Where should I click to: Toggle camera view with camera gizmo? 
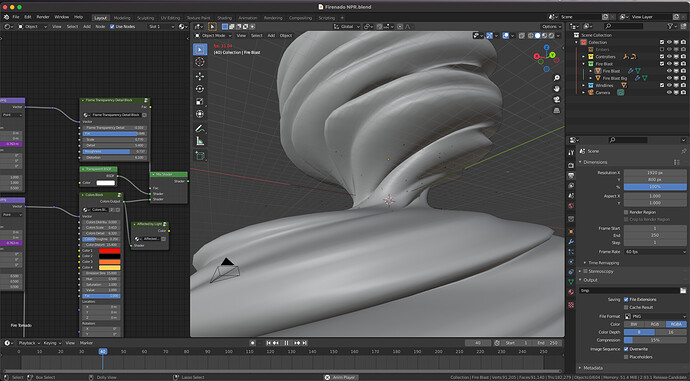tap(557, 99)
